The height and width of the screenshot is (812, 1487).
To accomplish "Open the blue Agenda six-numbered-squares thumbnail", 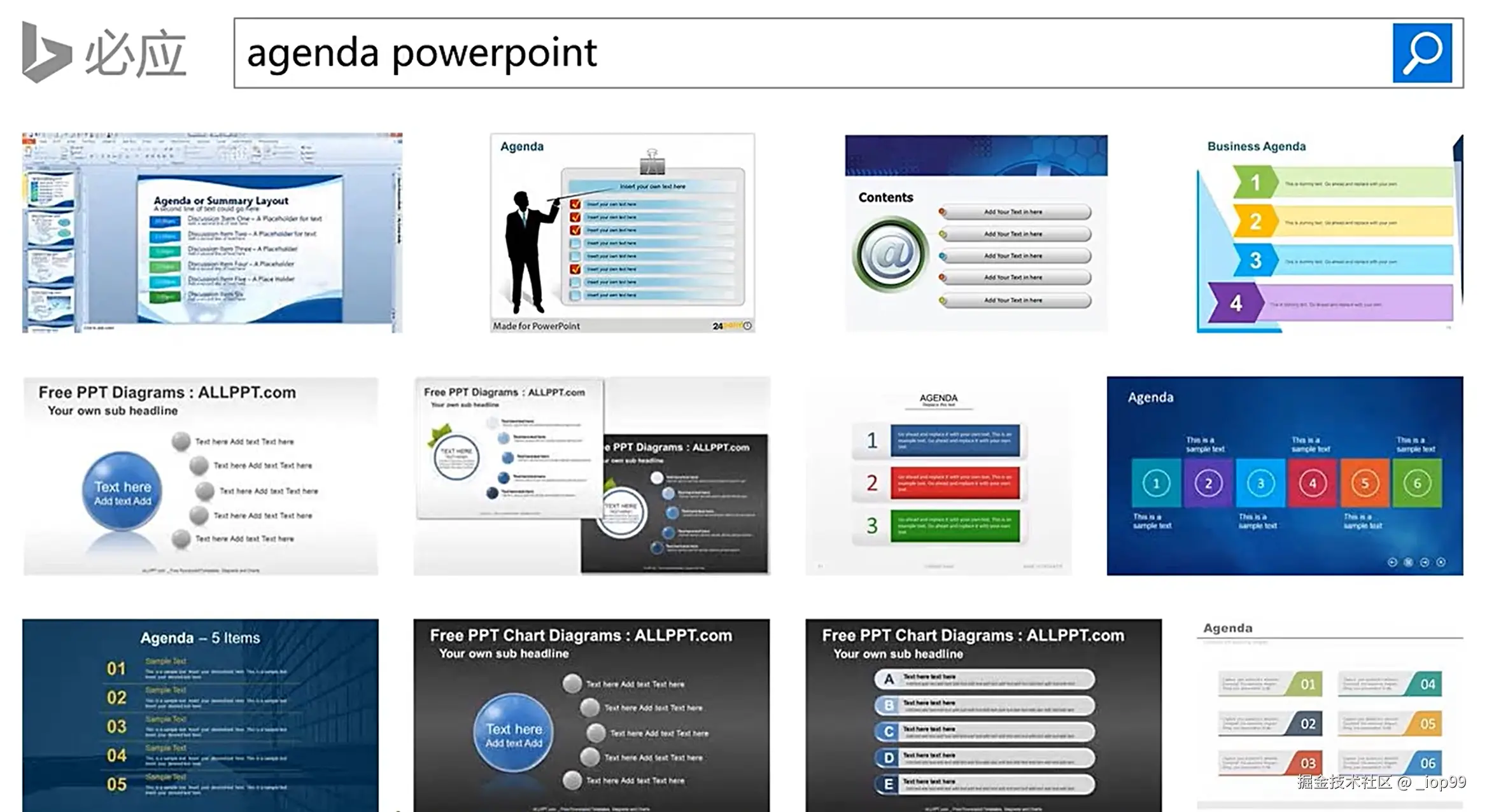I will pos(1284,476).
